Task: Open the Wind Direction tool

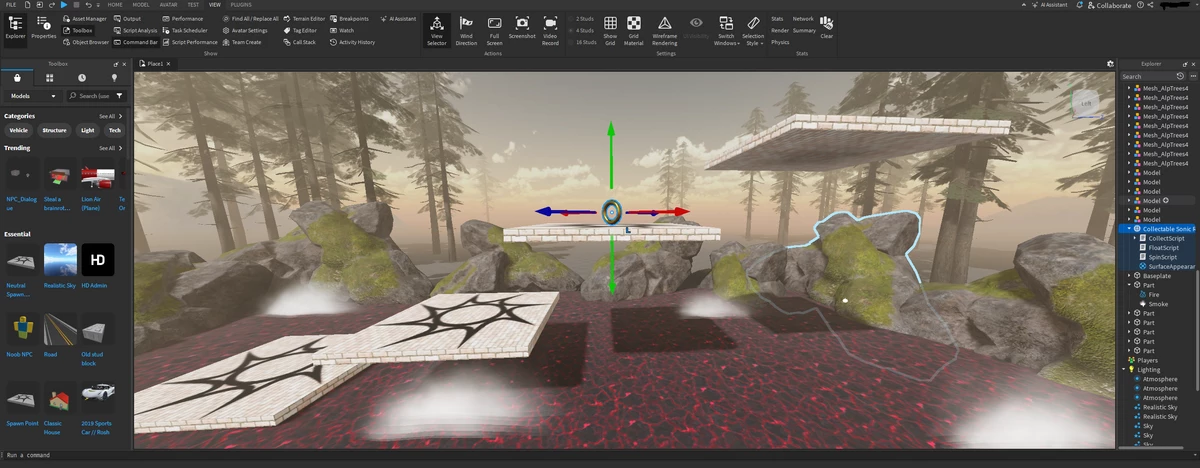Action: pyautogui.click(x=466, y=30)
